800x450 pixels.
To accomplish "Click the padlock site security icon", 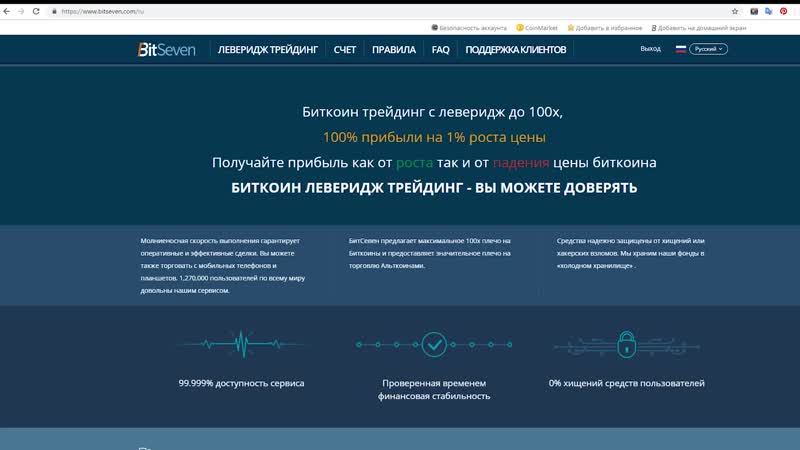I will [x=54, y=11].
